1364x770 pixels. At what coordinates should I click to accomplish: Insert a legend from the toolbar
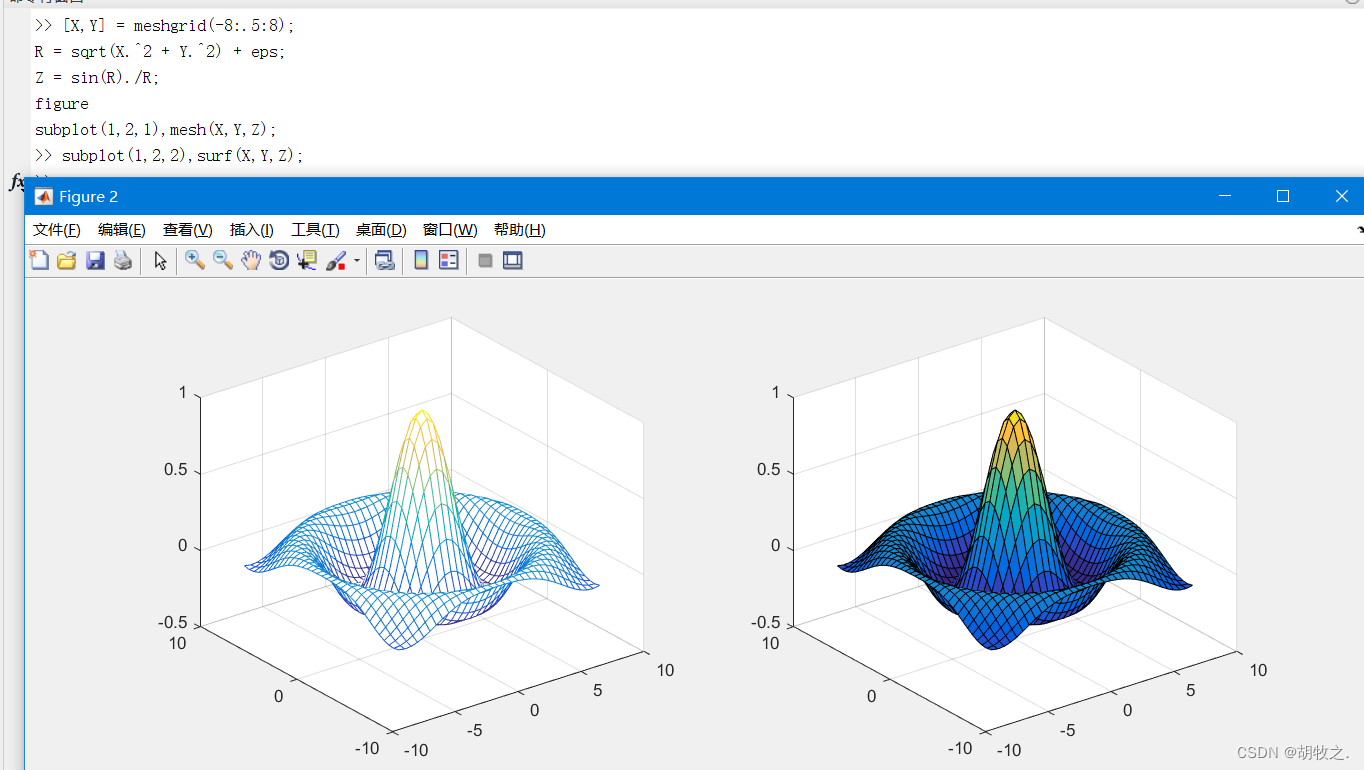pos(449,261)
